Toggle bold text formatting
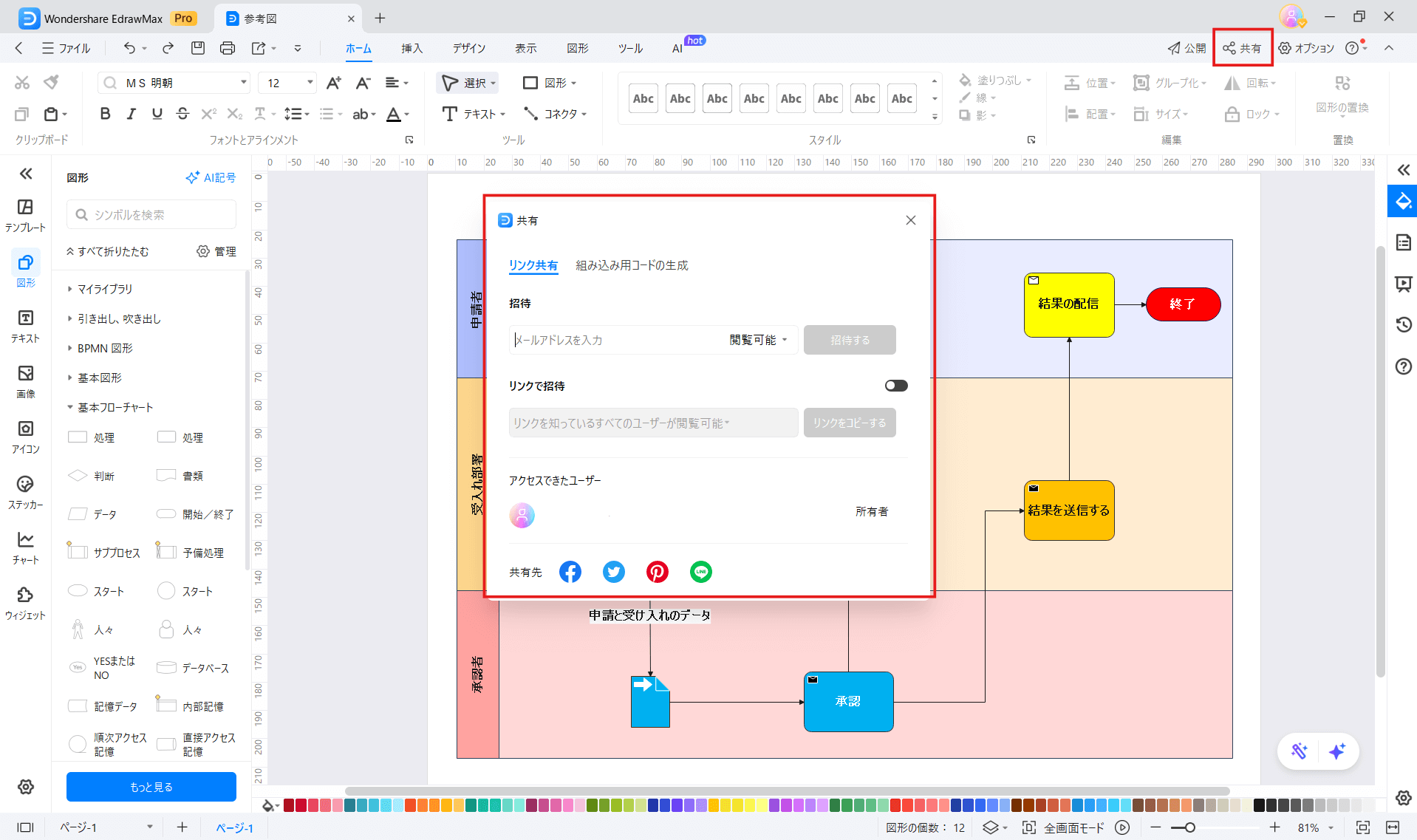The height and width of the screenshot is (840, 1417). 105,114
